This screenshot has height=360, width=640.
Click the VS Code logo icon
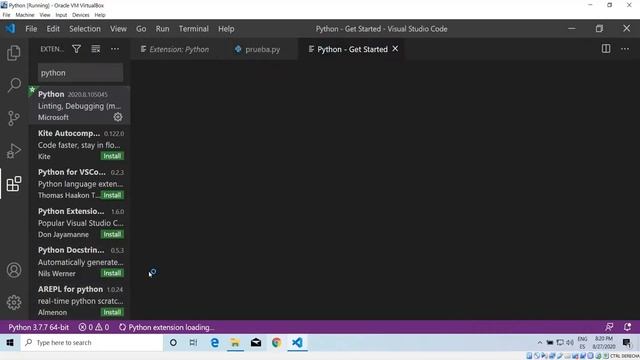coord(10,29)
